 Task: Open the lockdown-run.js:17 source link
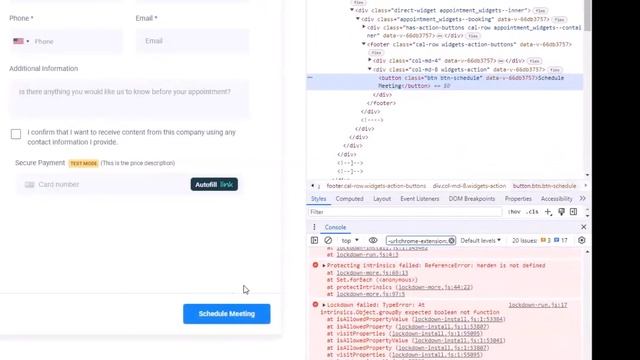click(538, 305)
